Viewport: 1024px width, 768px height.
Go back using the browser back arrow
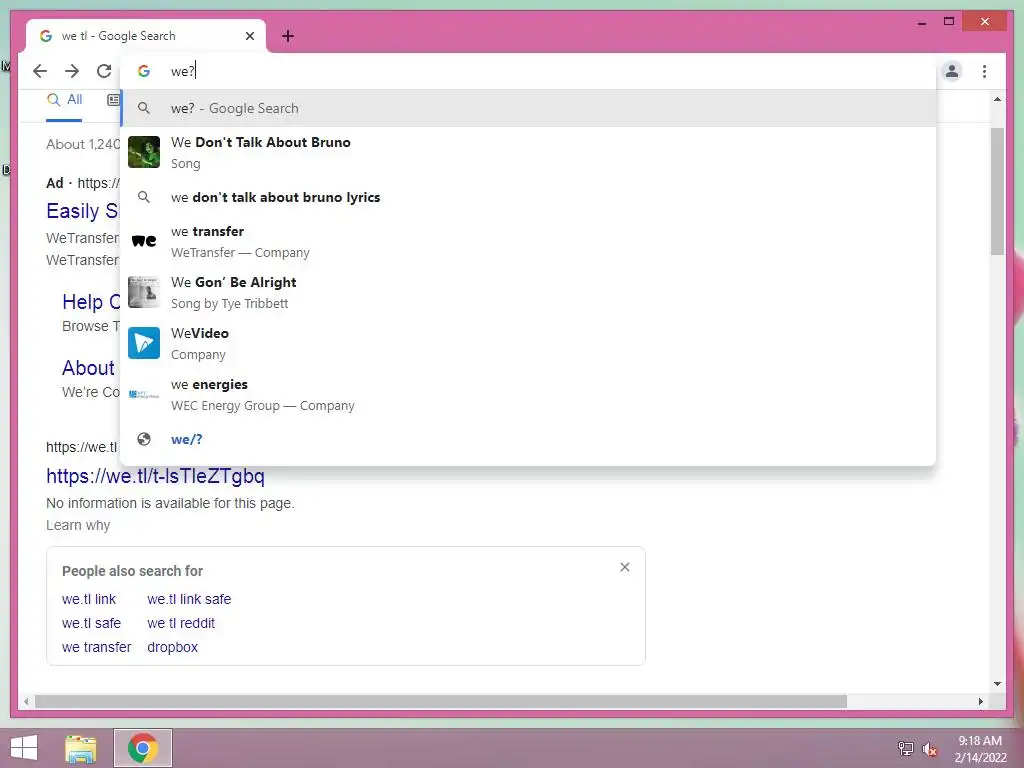pos(40,71)
